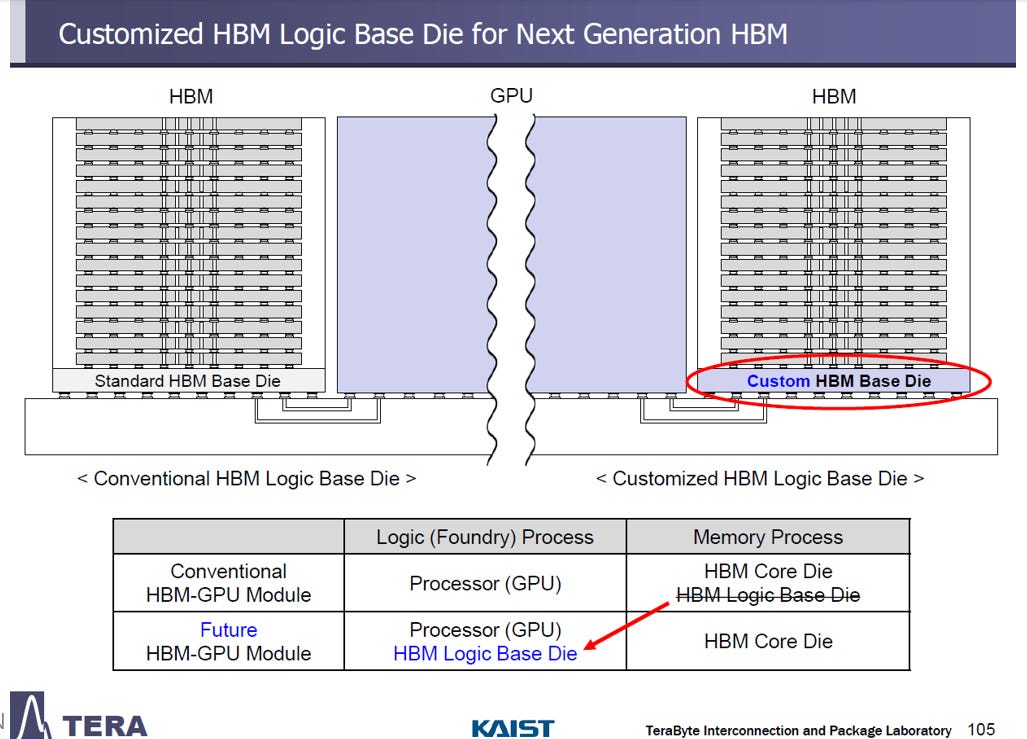Click the '< Customized HBM Logic Base Die >' caption

(x=760, y=478)
